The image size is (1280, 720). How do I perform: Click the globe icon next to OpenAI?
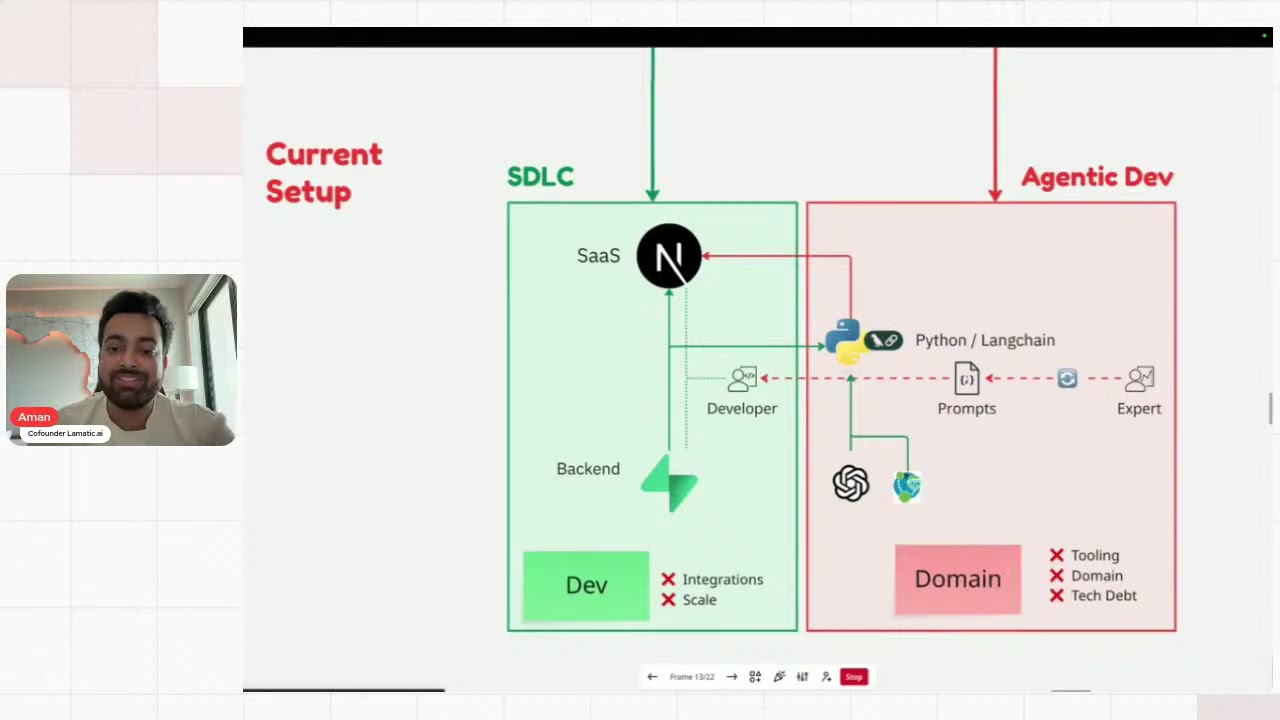point(907,487)
